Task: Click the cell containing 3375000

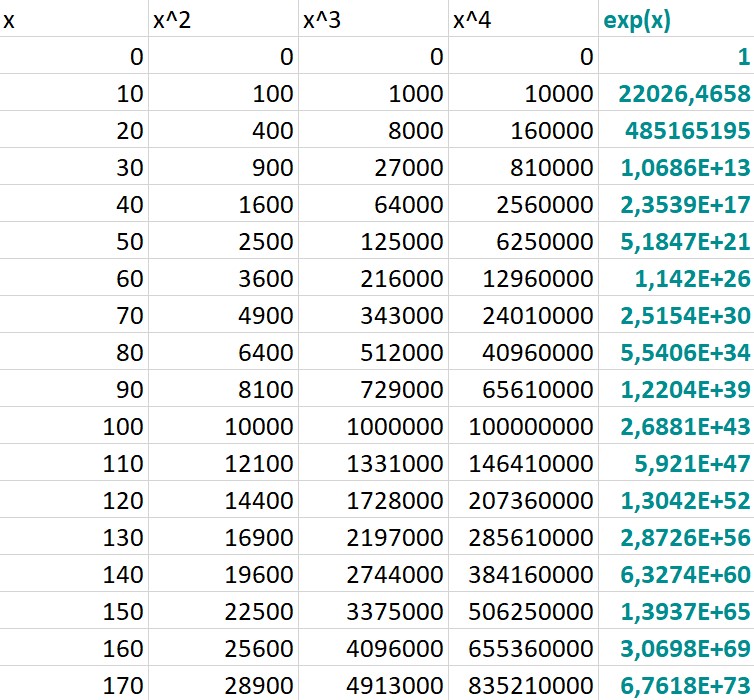Action: tap(374, 611)
